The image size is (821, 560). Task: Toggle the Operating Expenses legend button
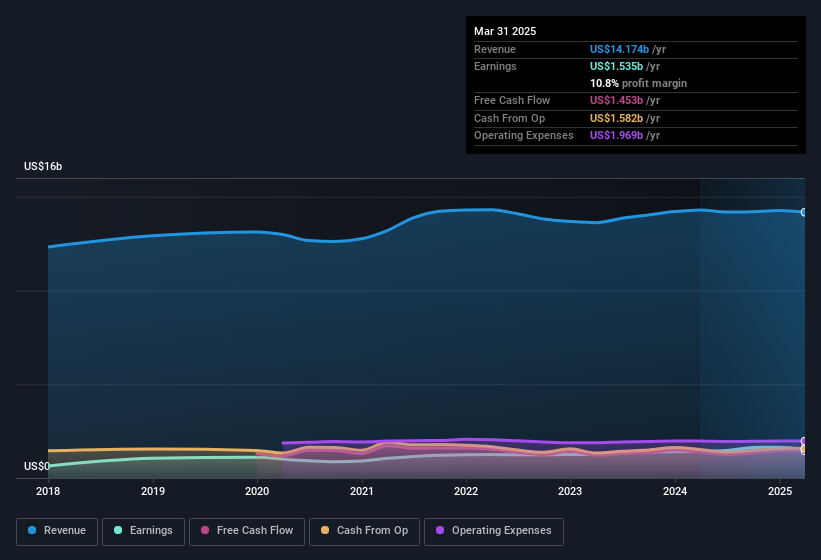pos(494,532)
